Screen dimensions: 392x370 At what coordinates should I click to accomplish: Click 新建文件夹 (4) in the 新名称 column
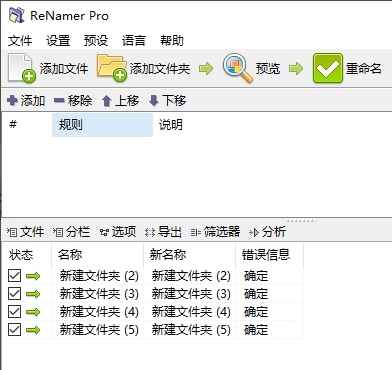coord(191,312)
